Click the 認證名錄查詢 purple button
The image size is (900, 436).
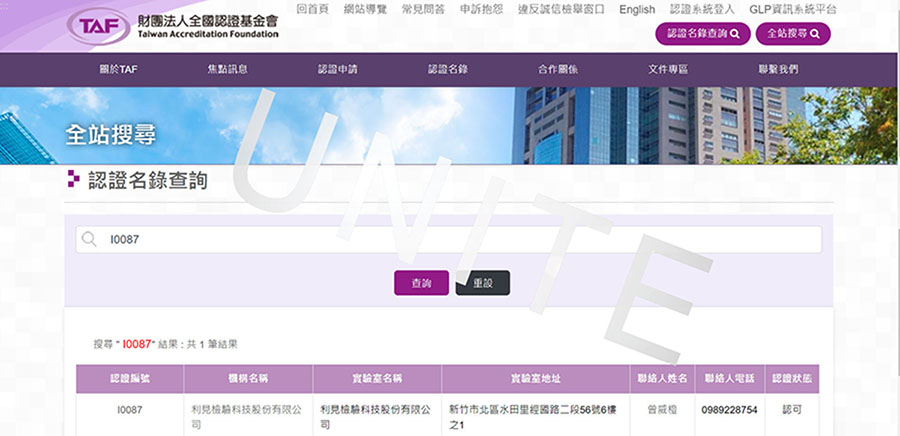tap(703, 34)
